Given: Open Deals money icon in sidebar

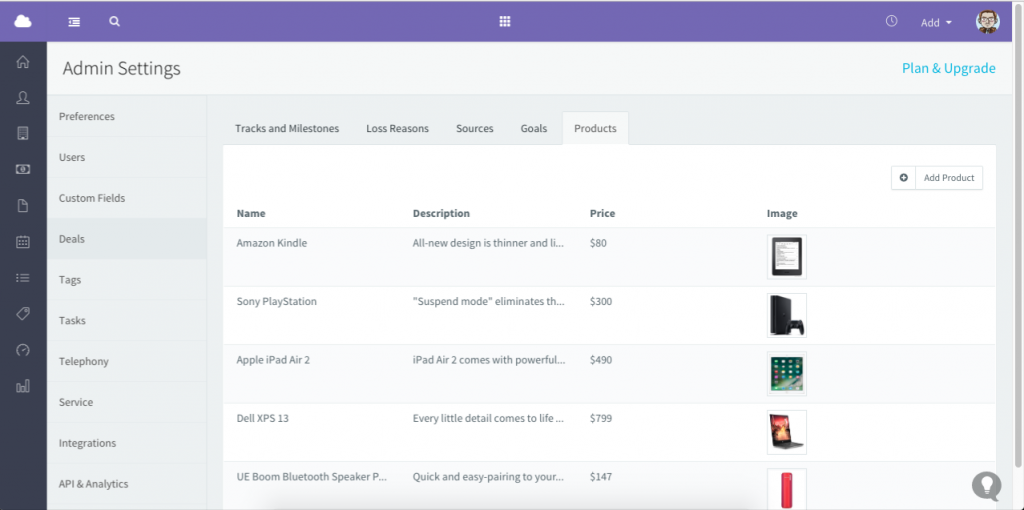Looking at the screenshot, I should point(23,169).
